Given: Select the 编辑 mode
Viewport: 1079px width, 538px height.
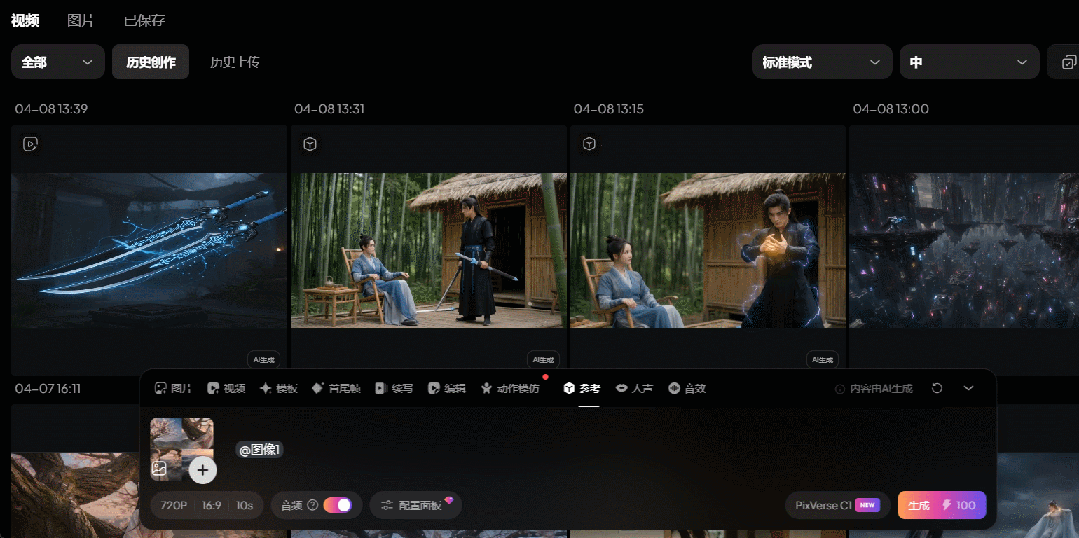Looking at the screenshot, I should pyautogui.click(x=447, y=389).
